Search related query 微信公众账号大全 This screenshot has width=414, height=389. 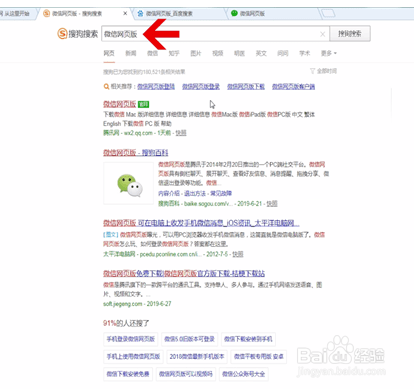(244, 374)
